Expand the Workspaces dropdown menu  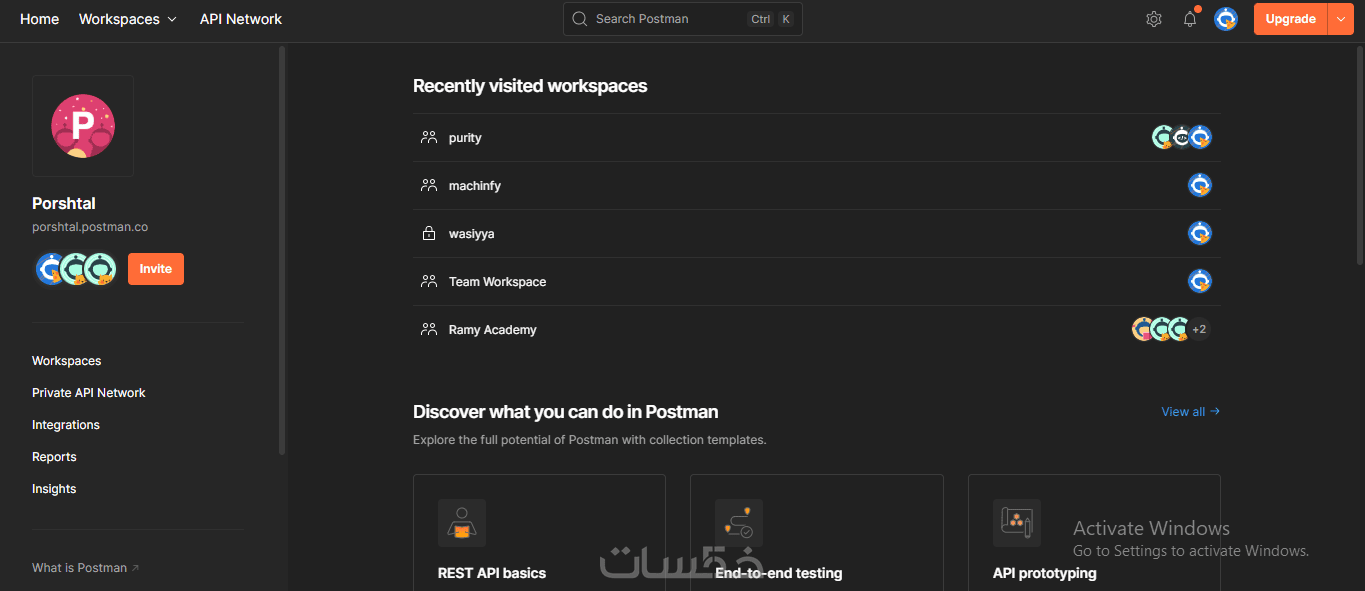coord(128,19)
